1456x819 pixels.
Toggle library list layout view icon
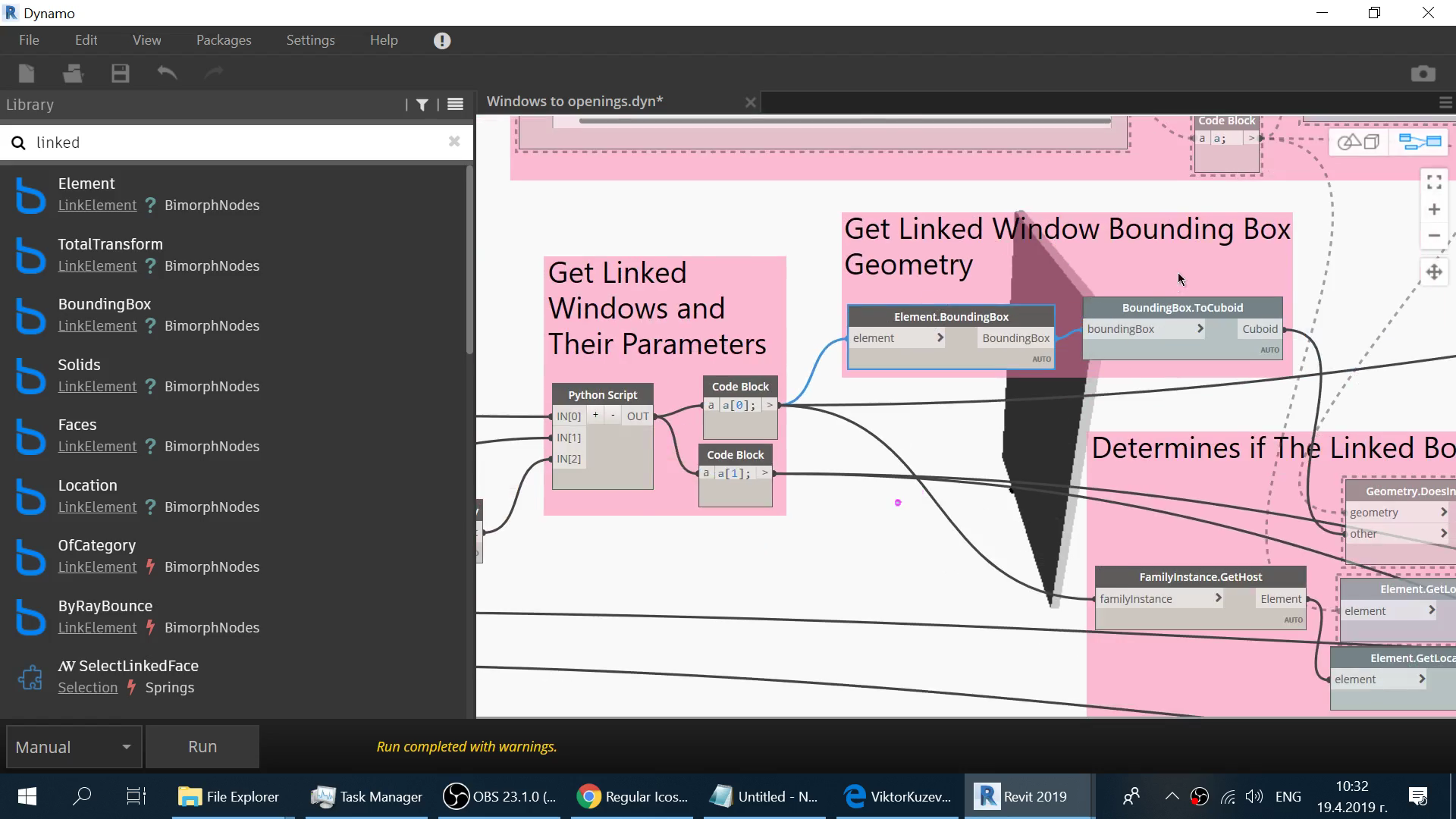455,105
